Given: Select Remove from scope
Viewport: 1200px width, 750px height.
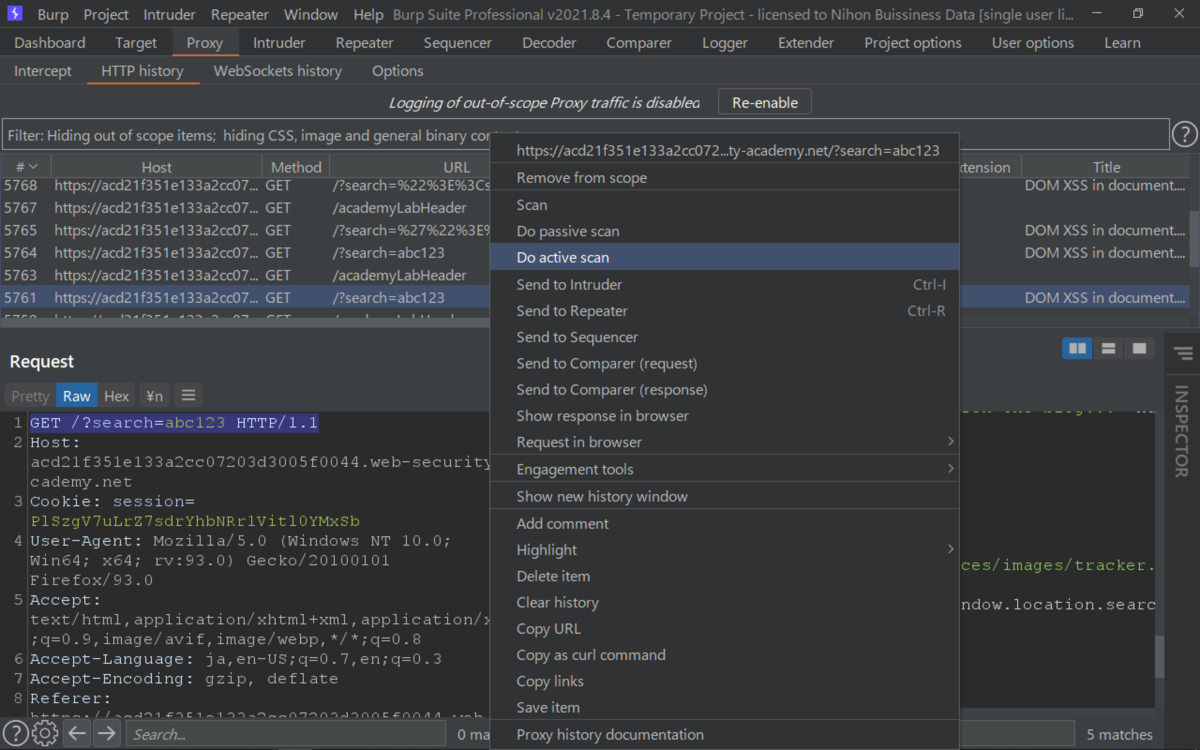Looking at the screenshot, I should point(723,178).
